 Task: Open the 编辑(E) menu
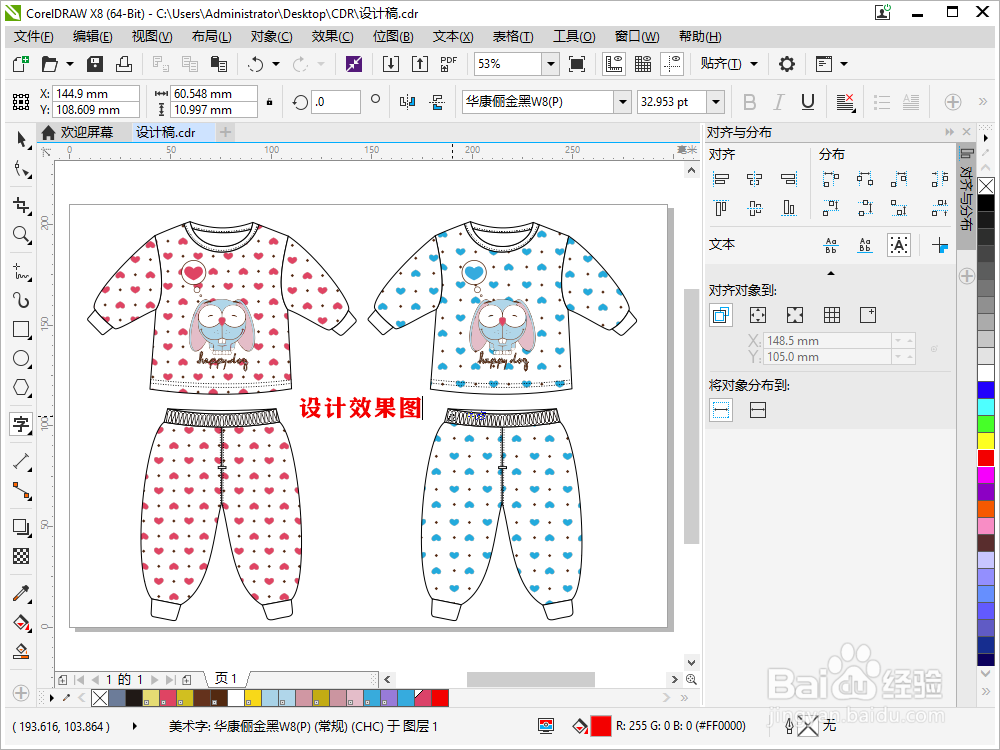[92, 36]
